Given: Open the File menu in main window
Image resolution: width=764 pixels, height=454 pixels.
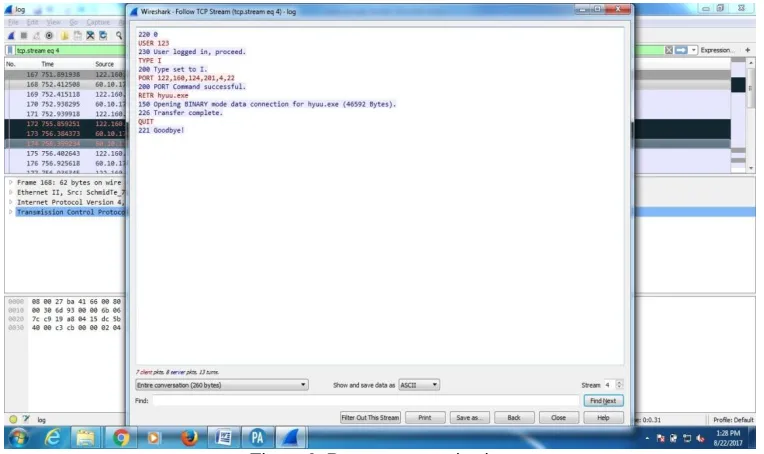Looking at the screenshot, I should pyautogui.click(x=13, y=22).
